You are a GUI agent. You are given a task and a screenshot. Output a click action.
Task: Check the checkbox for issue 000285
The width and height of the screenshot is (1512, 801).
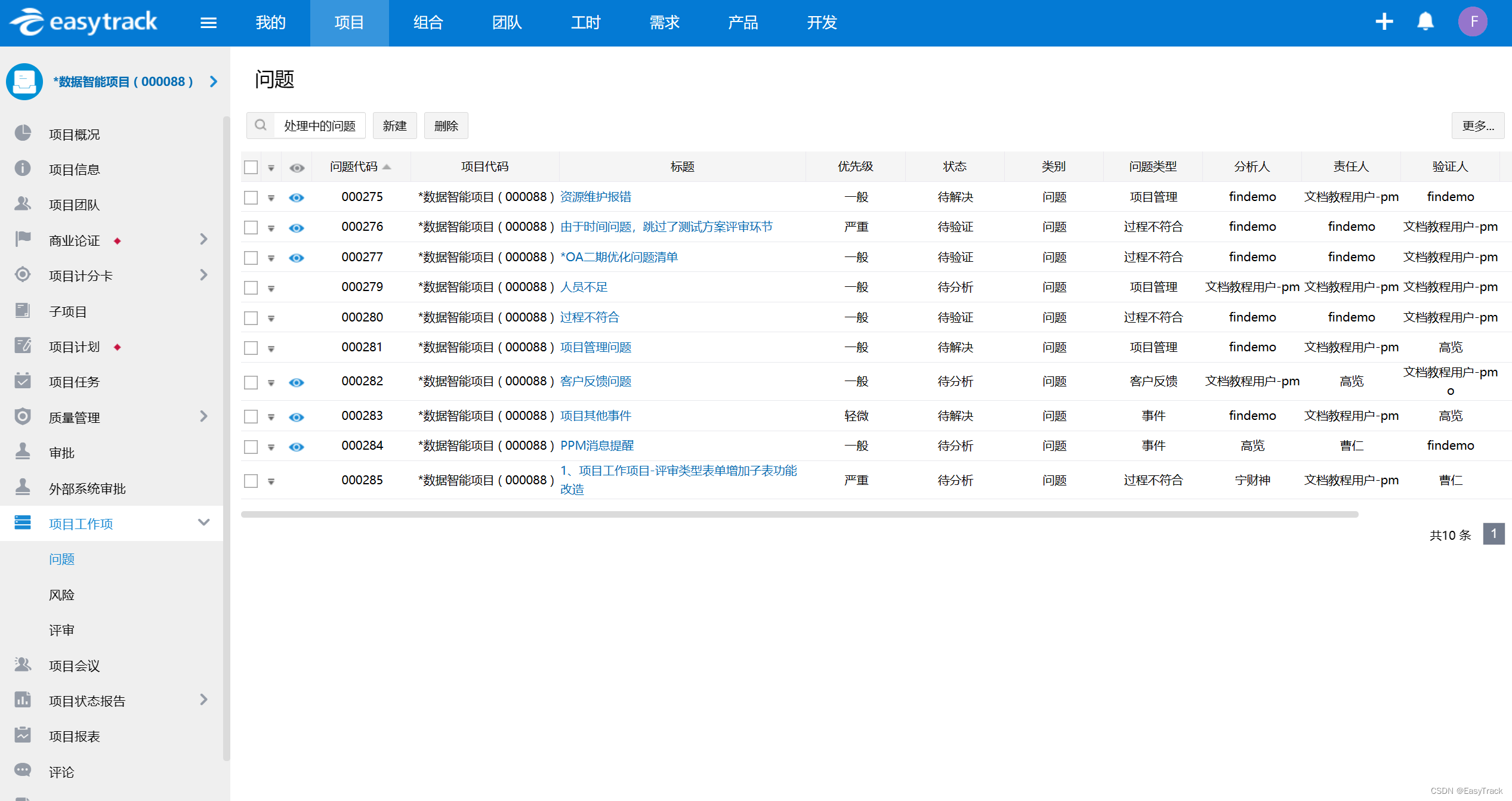click(251, 481)
